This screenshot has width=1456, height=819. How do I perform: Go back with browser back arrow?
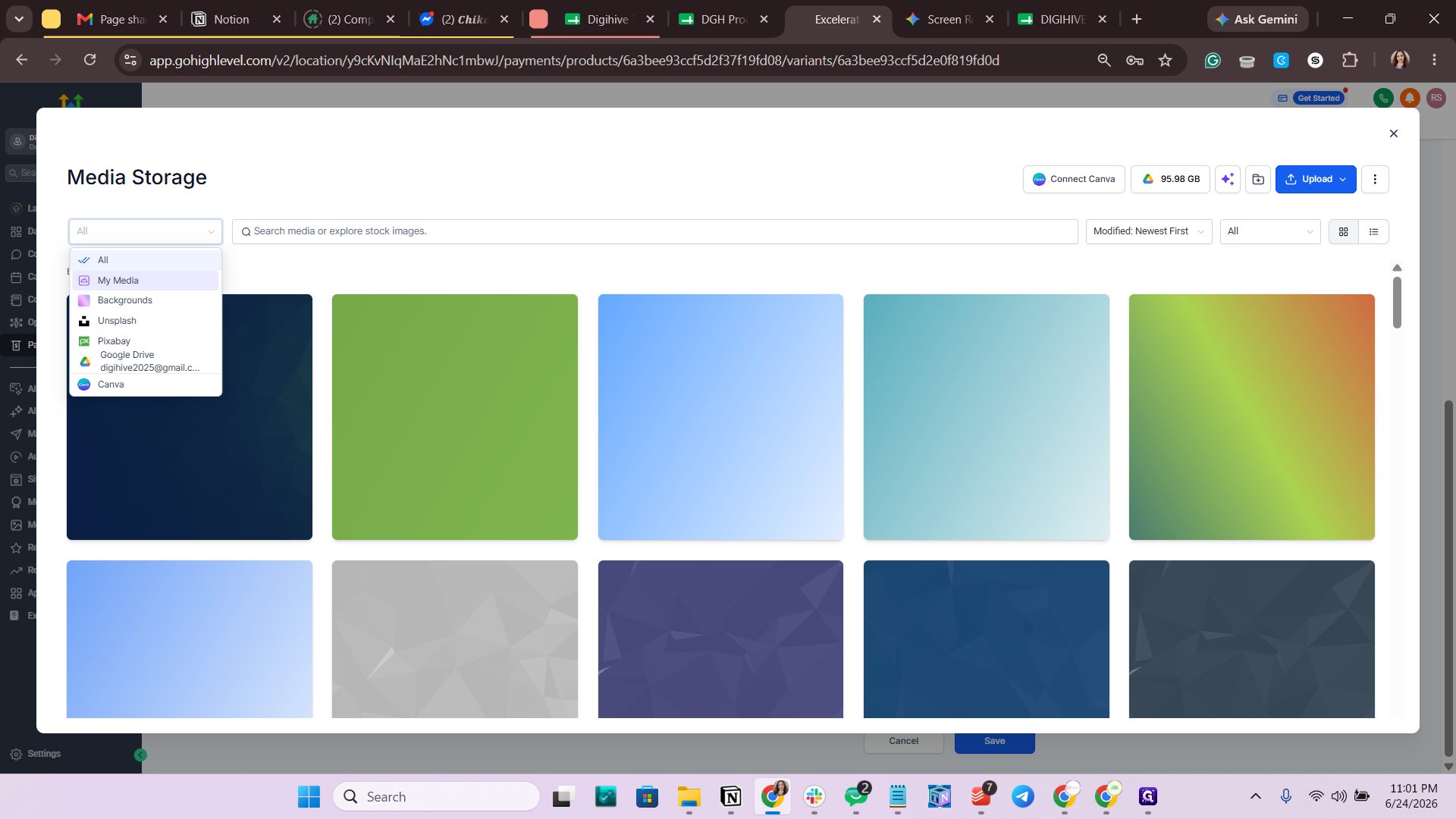point(21,60)
